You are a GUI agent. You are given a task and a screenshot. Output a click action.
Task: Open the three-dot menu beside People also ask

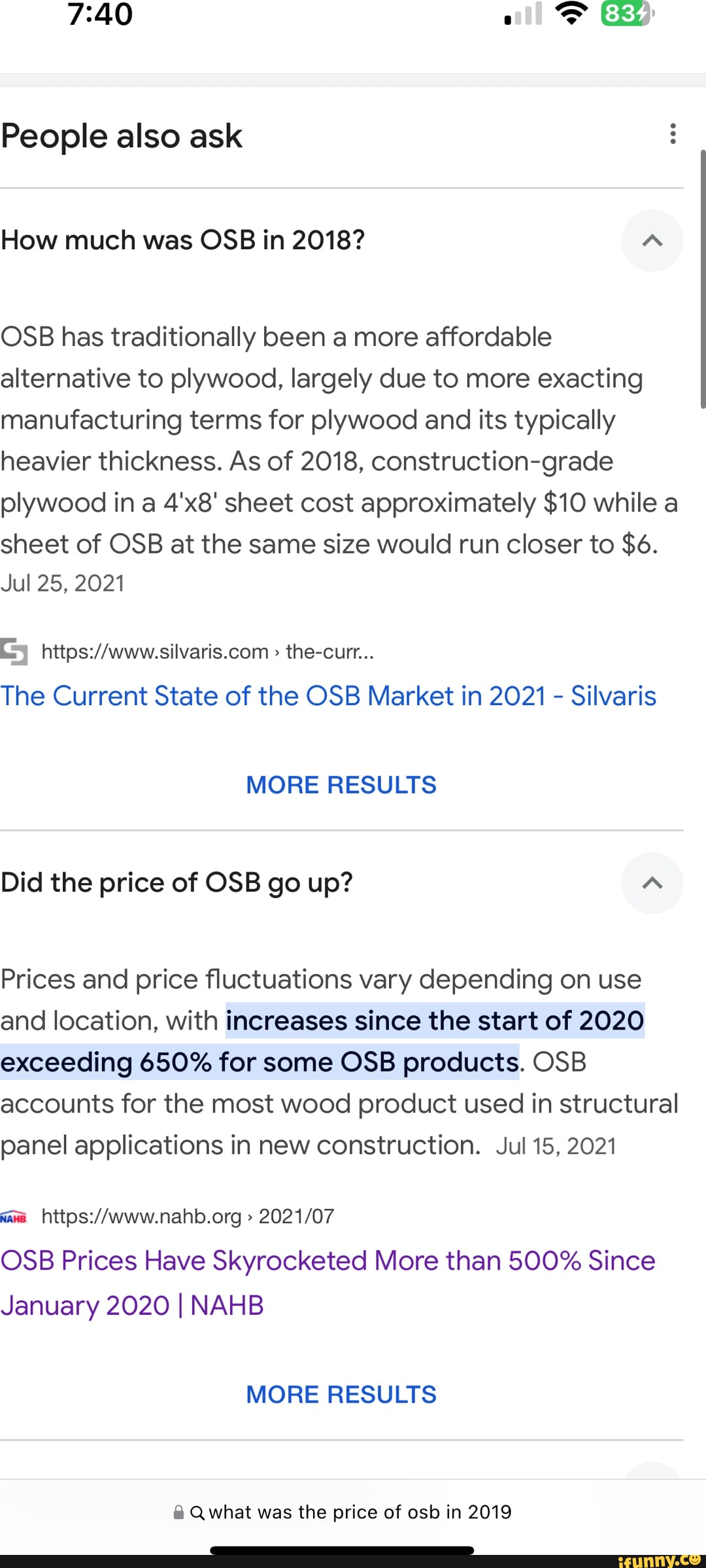(672, 134)
